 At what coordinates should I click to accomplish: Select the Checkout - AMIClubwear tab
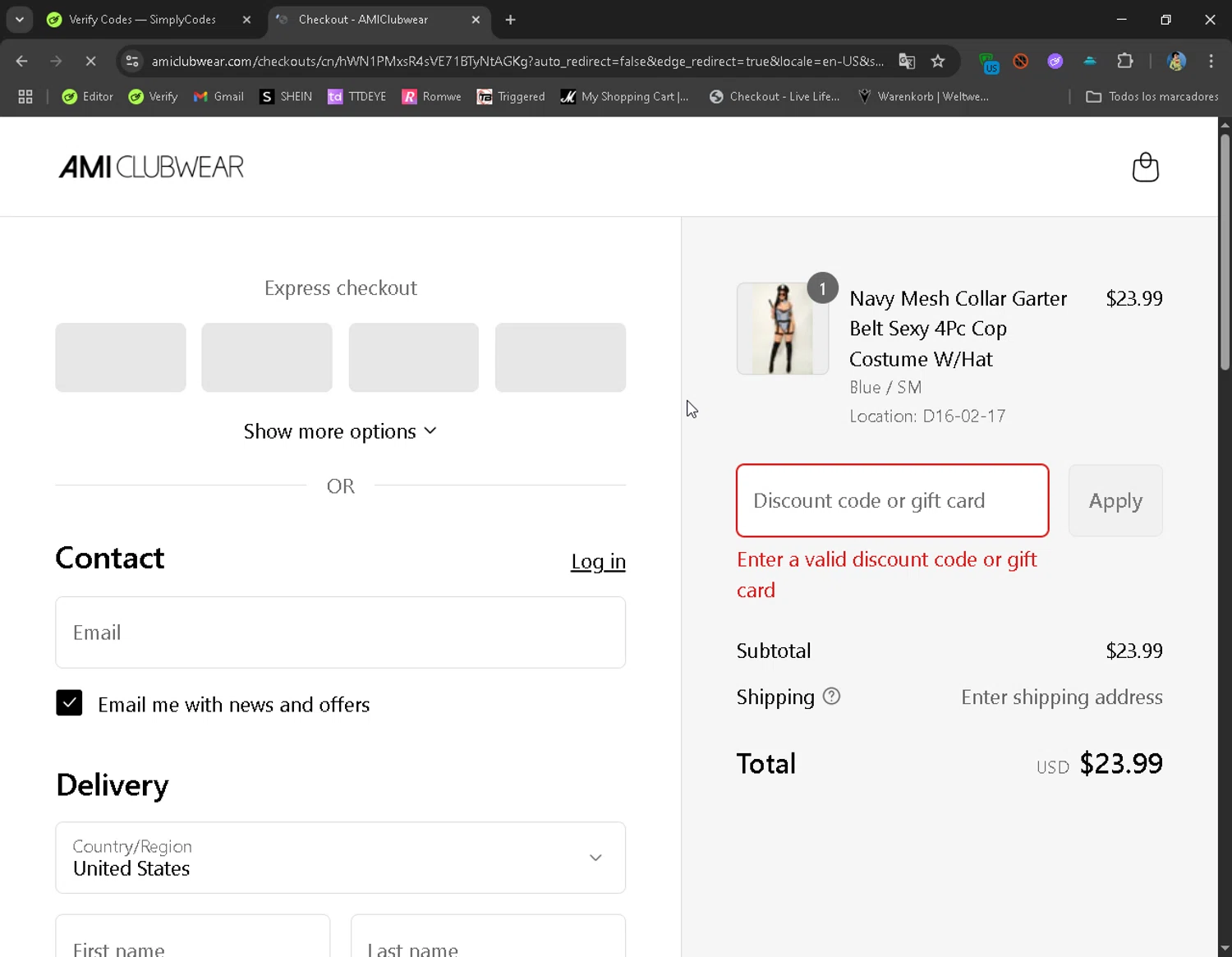point(363,20)
